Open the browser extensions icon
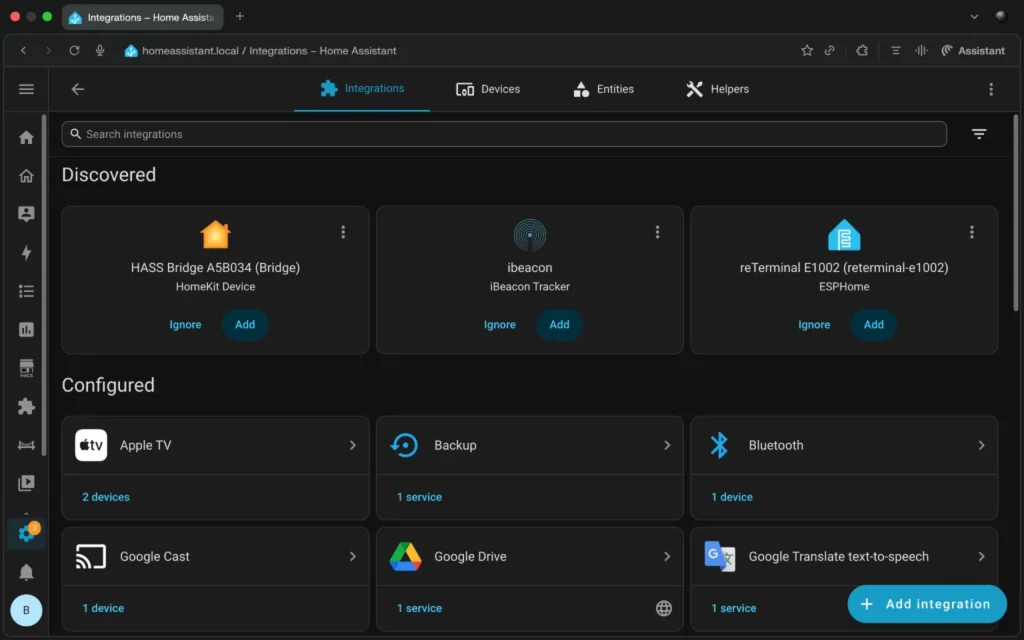Image resolution: width=1024 pixels, height=640 pixels. (x=862, y=50)
